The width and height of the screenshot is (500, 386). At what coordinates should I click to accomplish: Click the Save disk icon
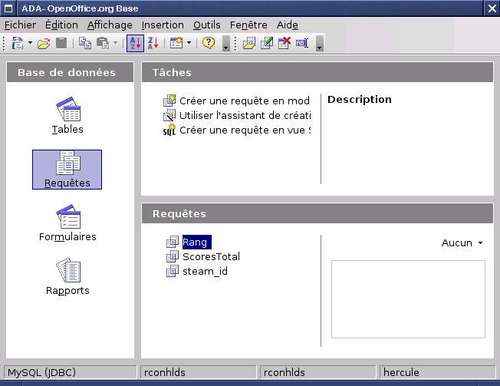(x=61, y=43)
